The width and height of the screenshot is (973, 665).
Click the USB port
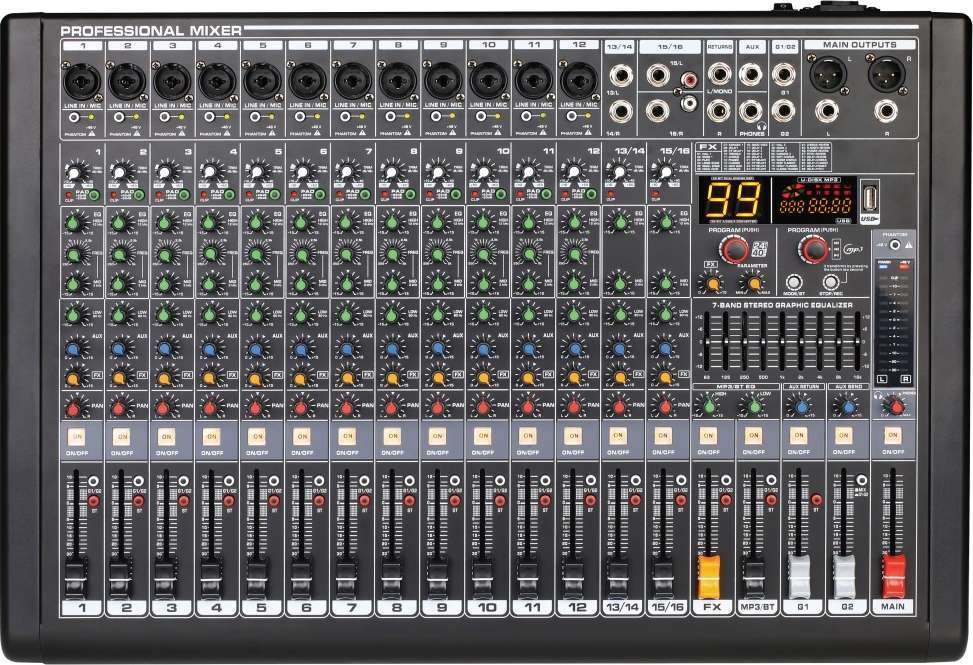pos(872,194)
